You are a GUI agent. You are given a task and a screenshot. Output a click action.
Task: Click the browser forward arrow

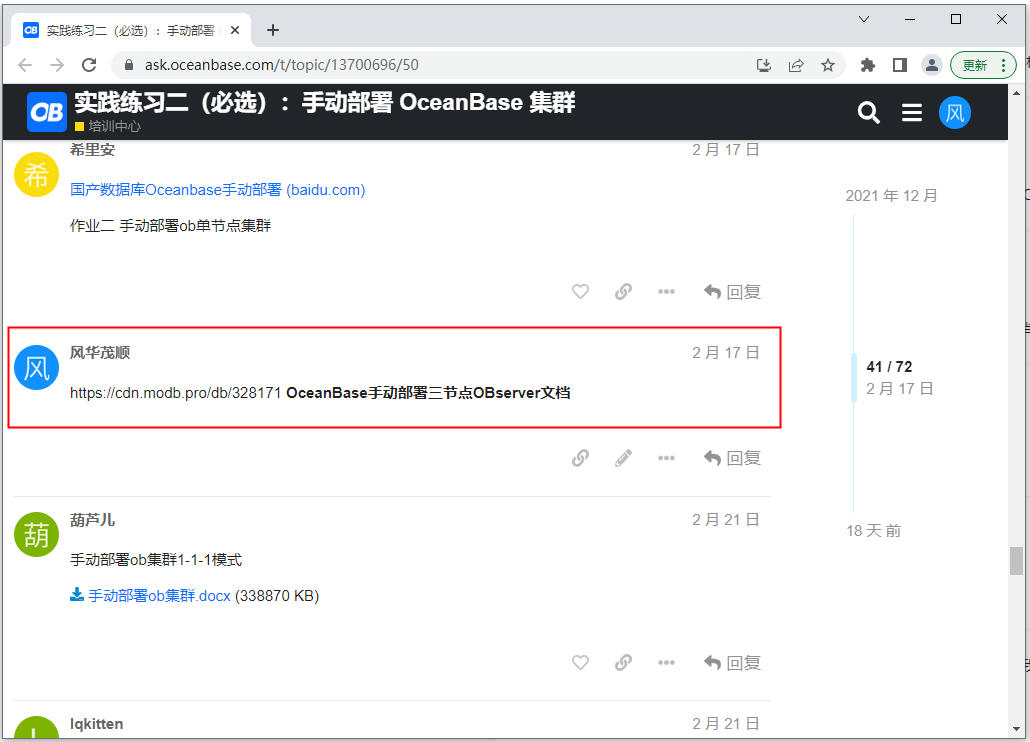point(57,65)
